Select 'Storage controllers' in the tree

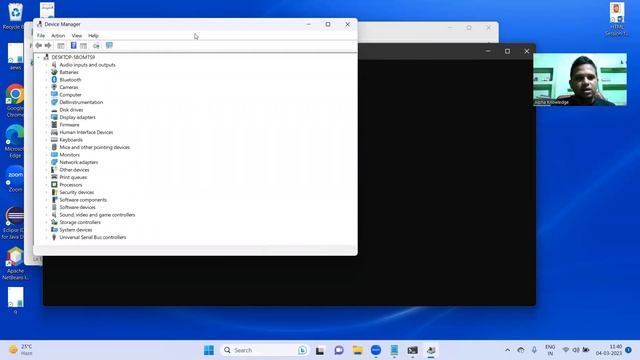point(80,222)
